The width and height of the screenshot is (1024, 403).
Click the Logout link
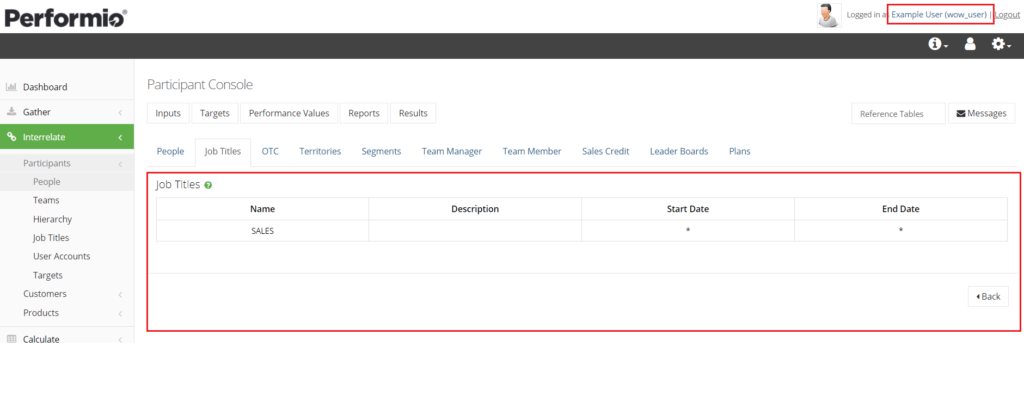(1008, 14)
